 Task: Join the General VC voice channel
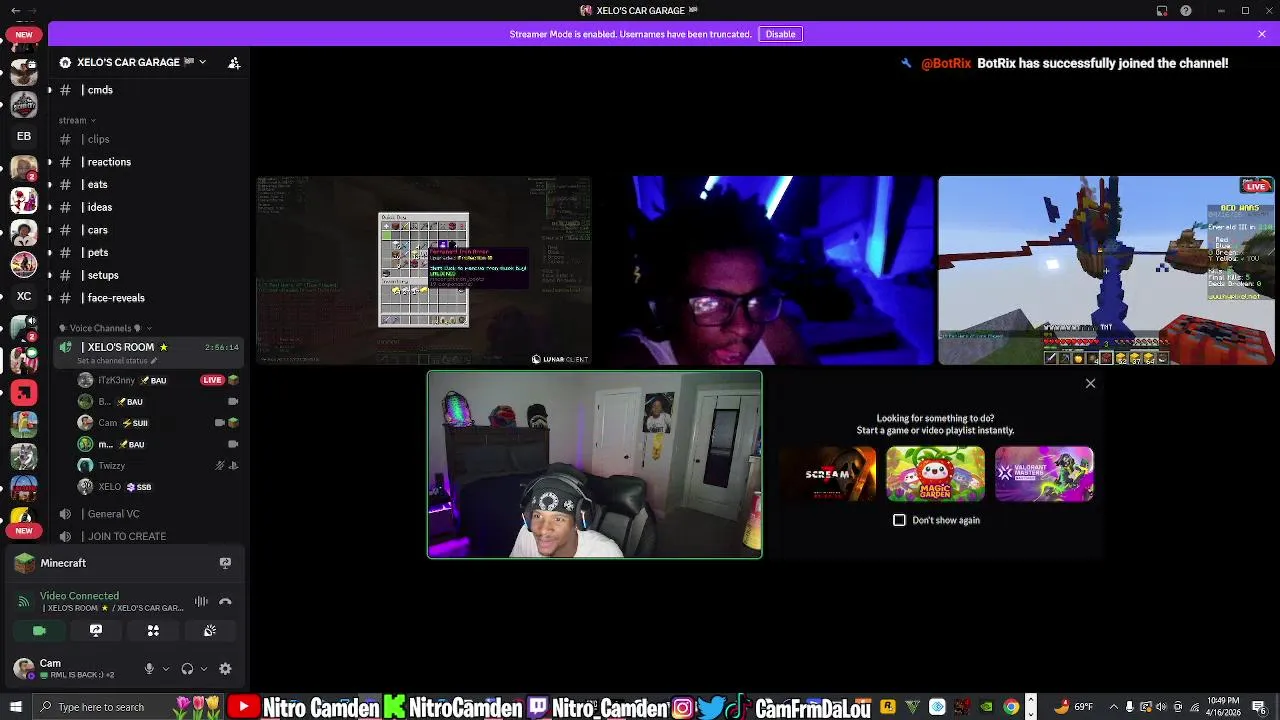coord(148,514)
